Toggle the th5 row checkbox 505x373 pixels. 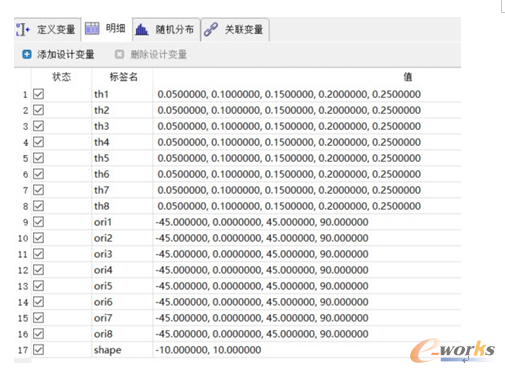click(x=38, y=158)
